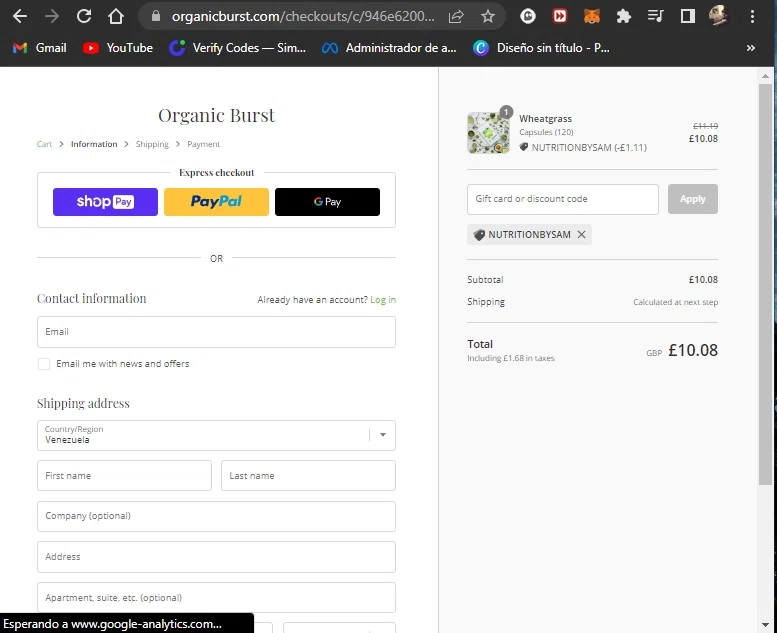Open the MetaMask fox extension
This screenshot has width=777, height=633.
coord(592,16)
